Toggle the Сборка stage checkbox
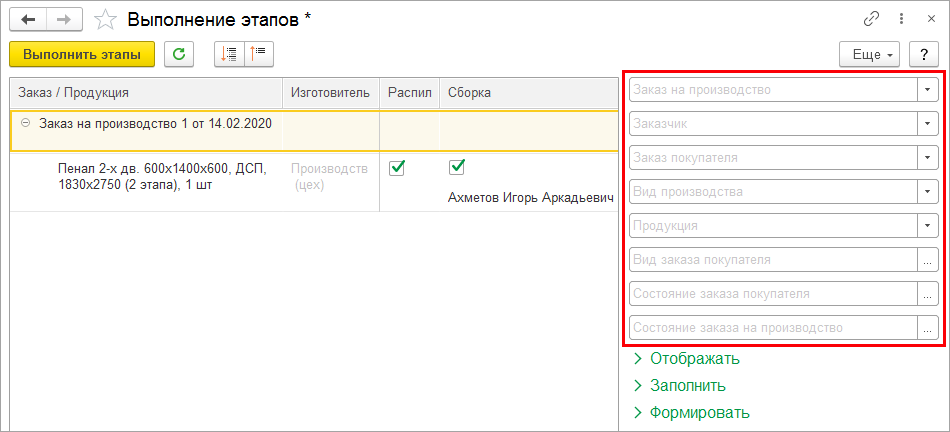Screen dimensions: 950x432 (457, 167)
